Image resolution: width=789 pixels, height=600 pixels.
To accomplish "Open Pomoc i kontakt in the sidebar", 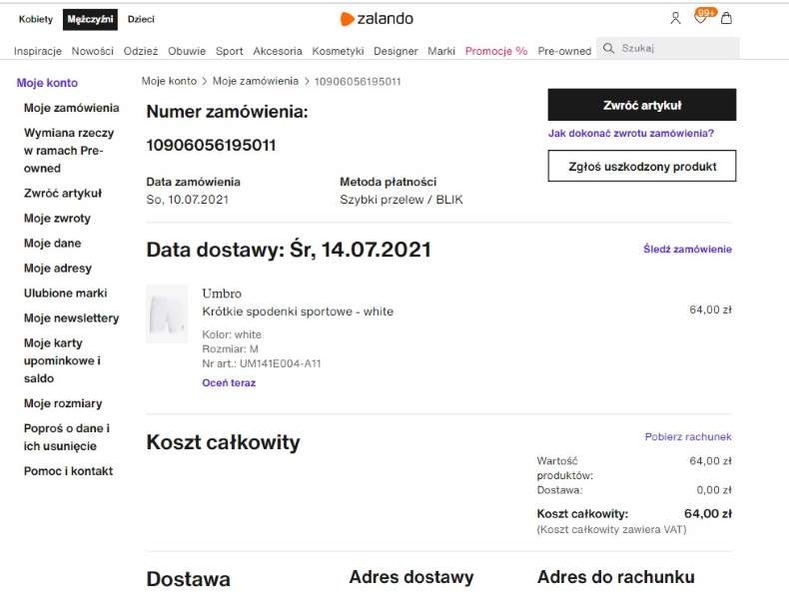I will click(68, 471).
